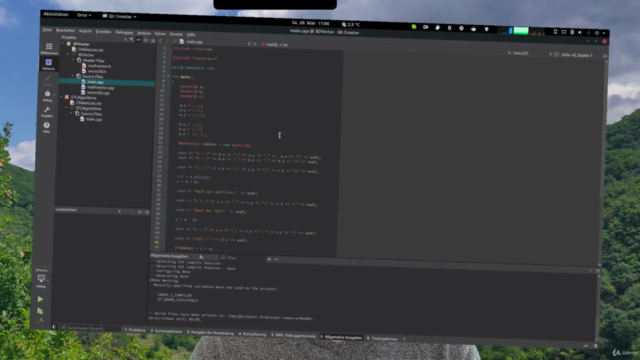Select vector3d.cpp in the project tree

(x=98, y=93)
